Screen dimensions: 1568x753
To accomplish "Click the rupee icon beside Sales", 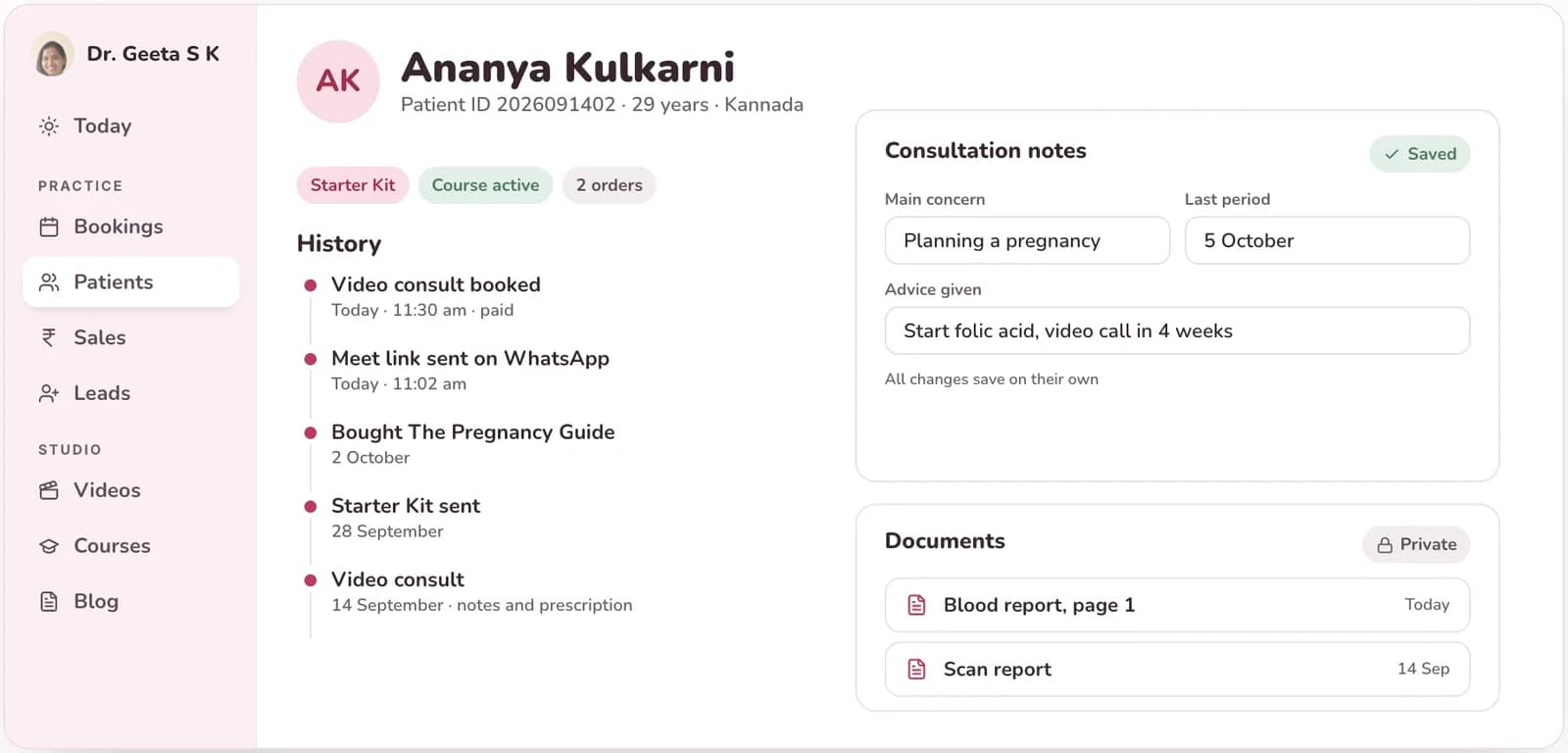I will click(x=49, y=337).
